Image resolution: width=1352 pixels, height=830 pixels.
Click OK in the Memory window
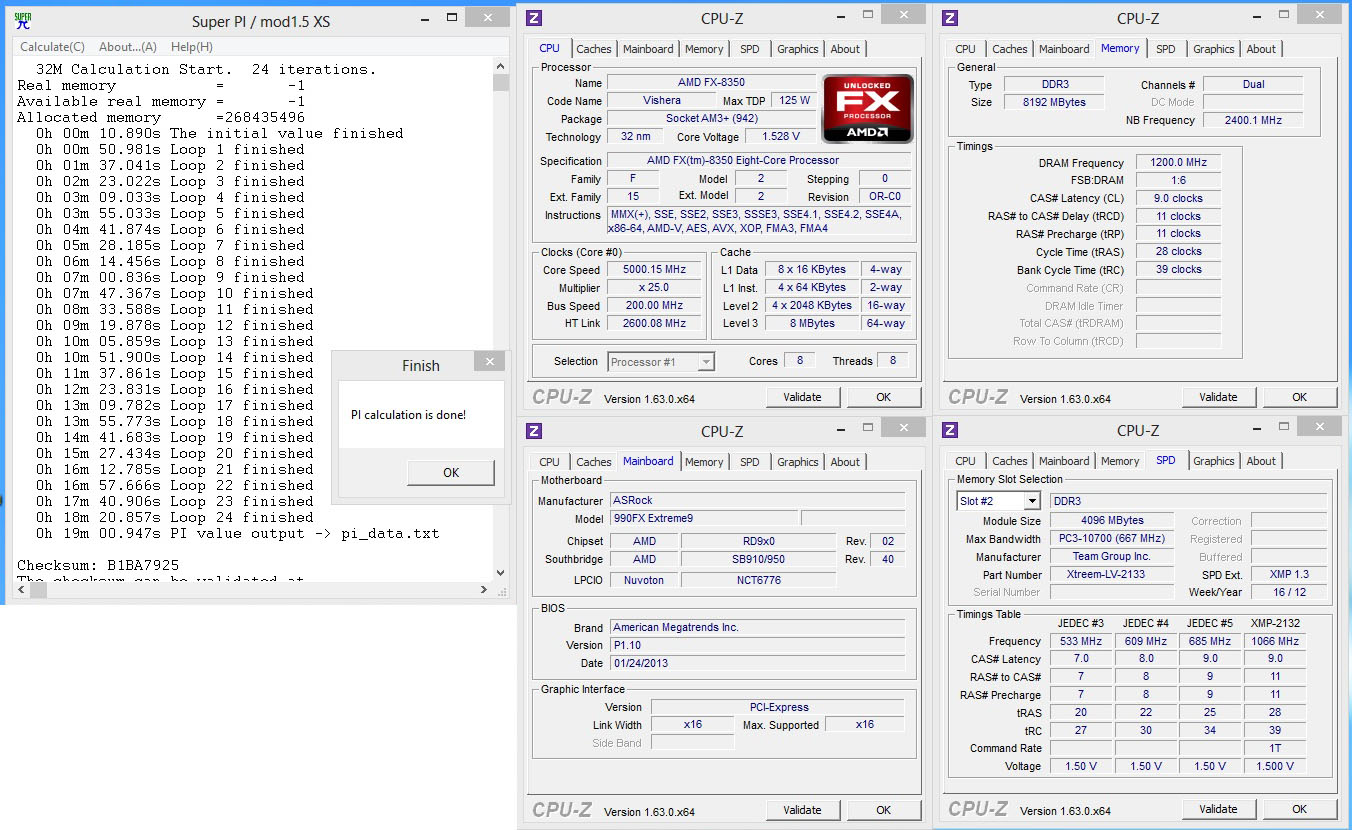click(x=1299, y=397)
